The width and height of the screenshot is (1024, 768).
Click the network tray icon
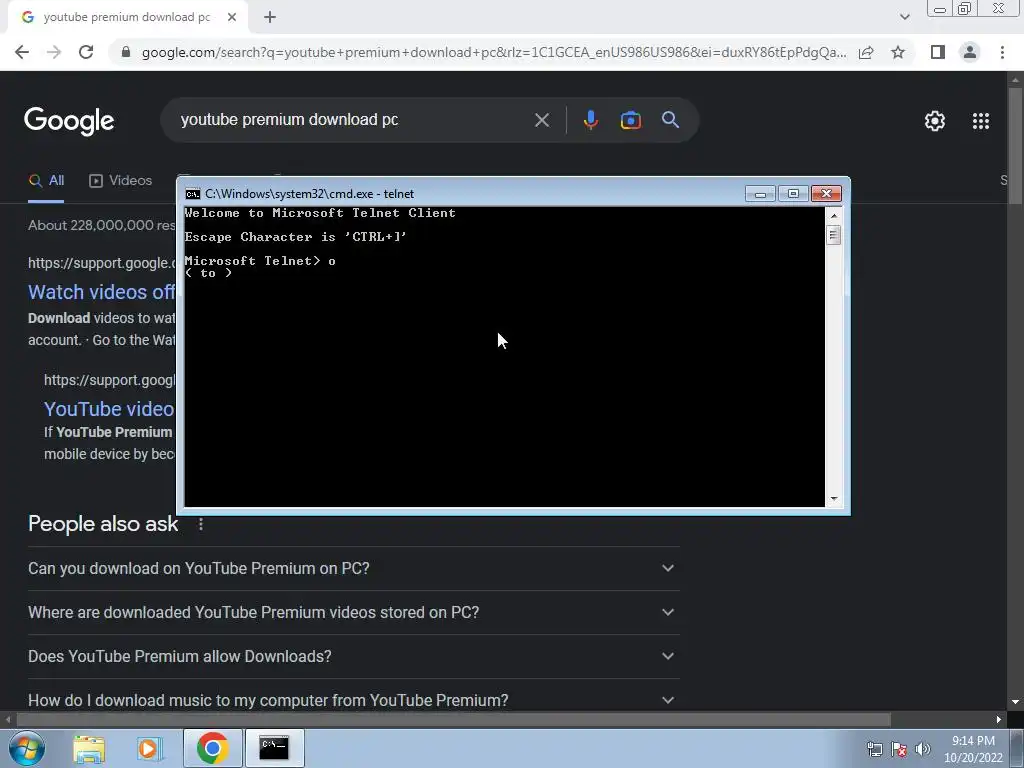874,749
